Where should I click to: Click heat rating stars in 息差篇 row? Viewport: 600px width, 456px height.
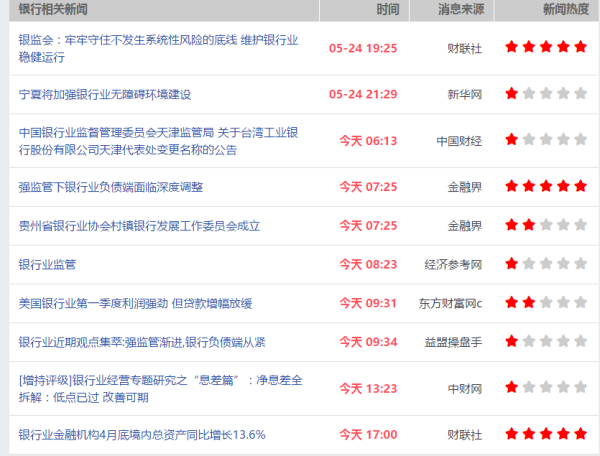(546, 388)
